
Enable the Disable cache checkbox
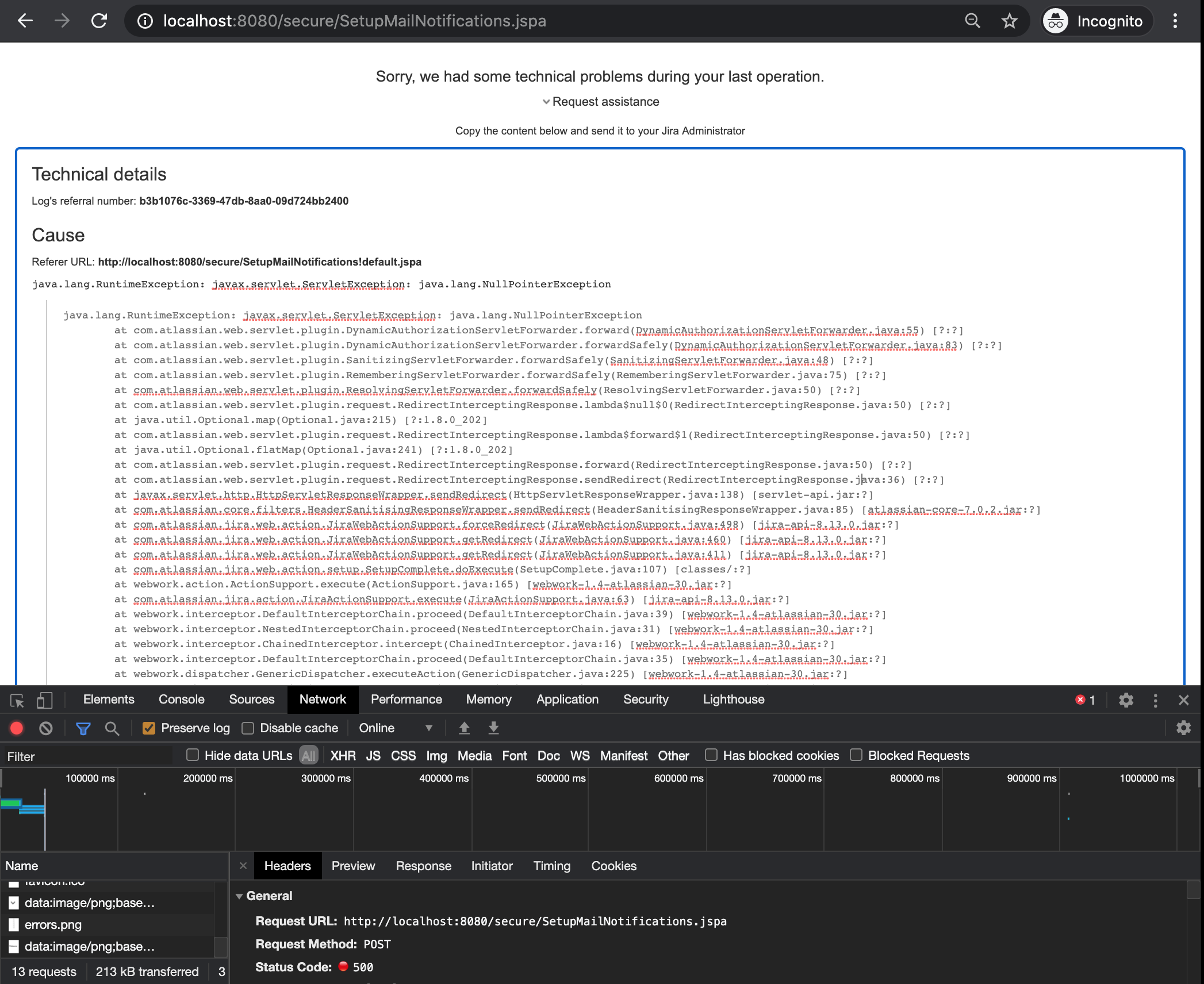(248, 728)
